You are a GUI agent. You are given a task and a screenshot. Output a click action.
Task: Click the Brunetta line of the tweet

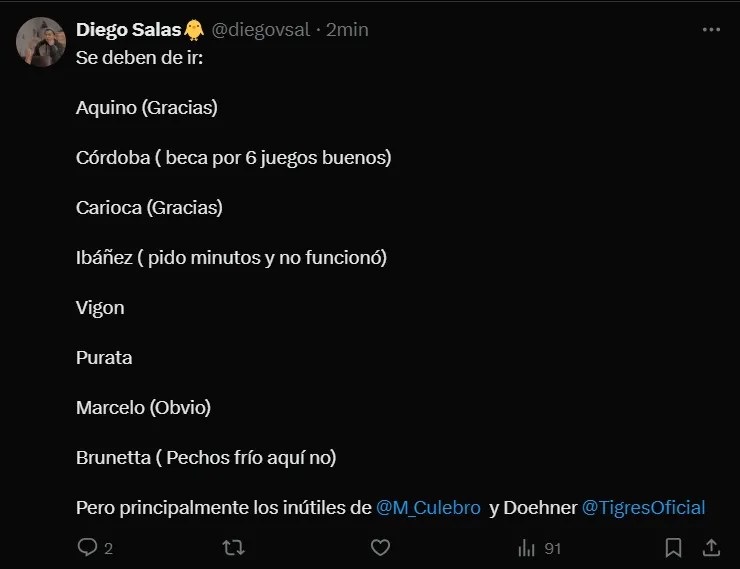tap(206, 458)
